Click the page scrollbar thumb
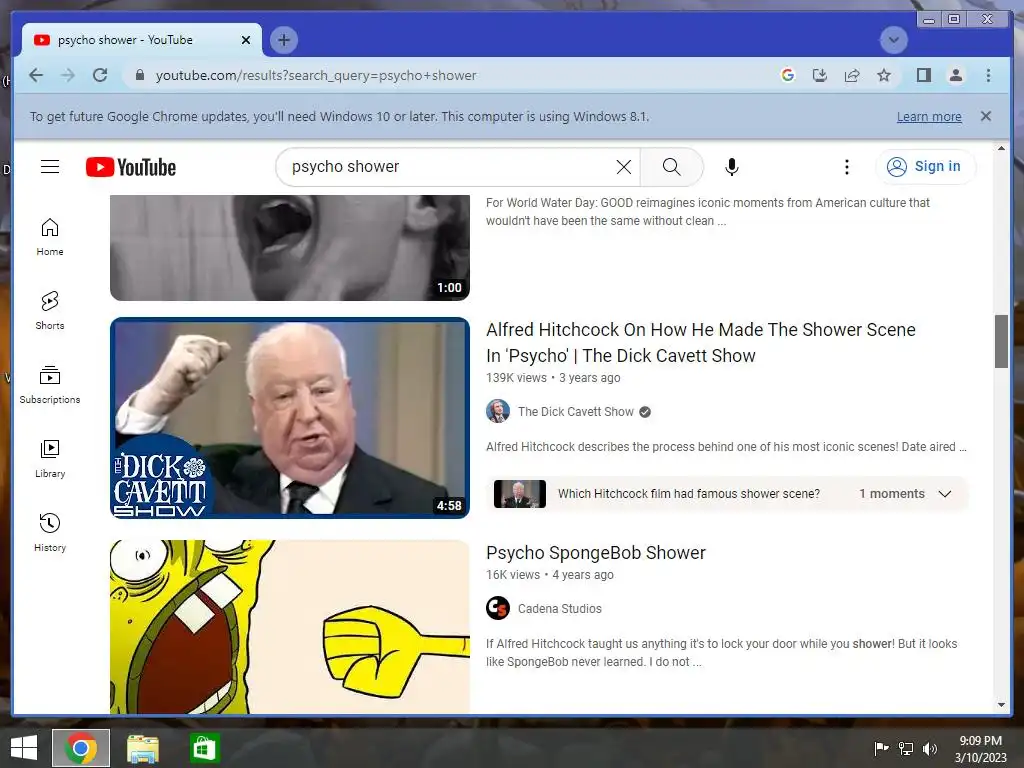Viewport: 1024px width, 768px height. point(1001,341)
